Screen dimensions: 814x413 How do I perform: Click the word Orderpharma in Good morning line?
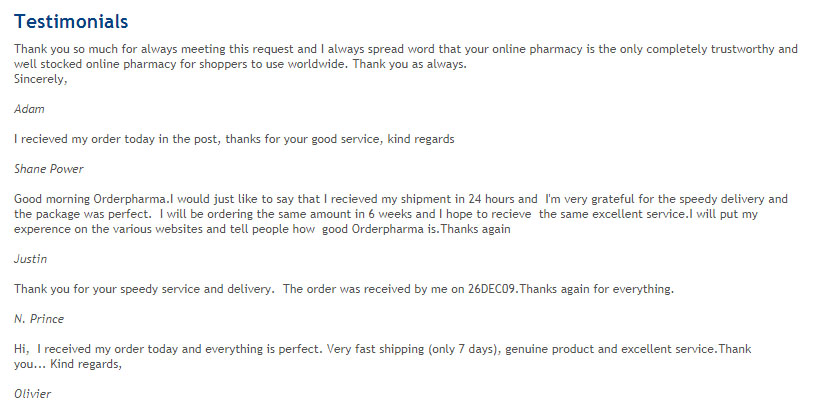point(131,199)
